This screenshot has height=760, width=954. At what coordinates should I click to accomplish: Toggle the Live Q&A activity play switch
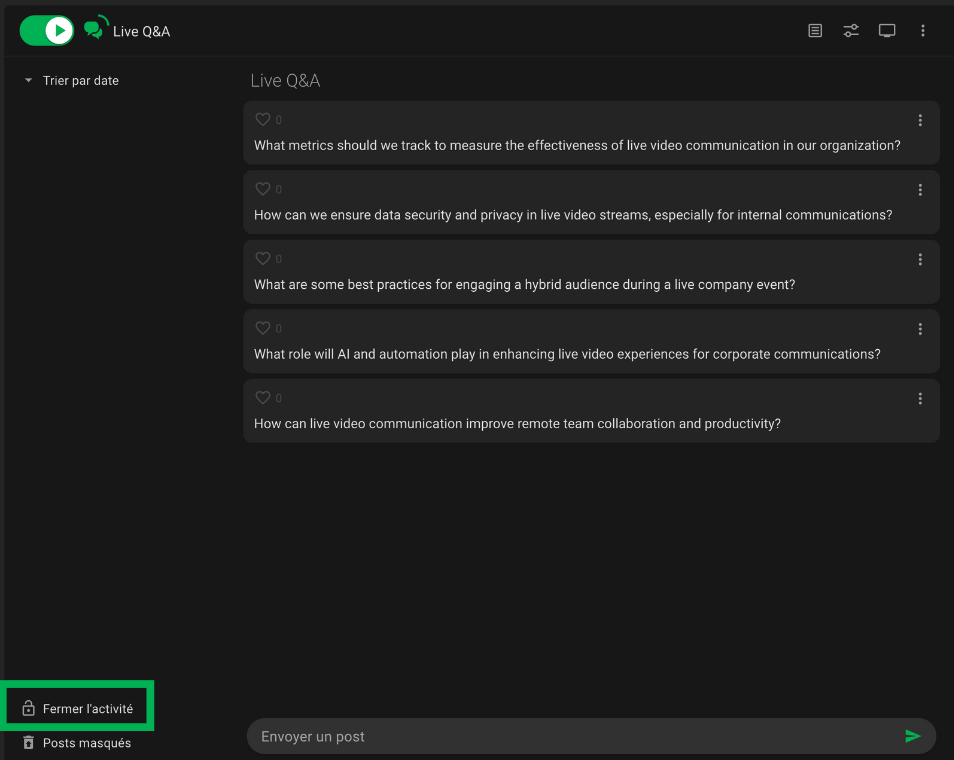tap(47, 31)
